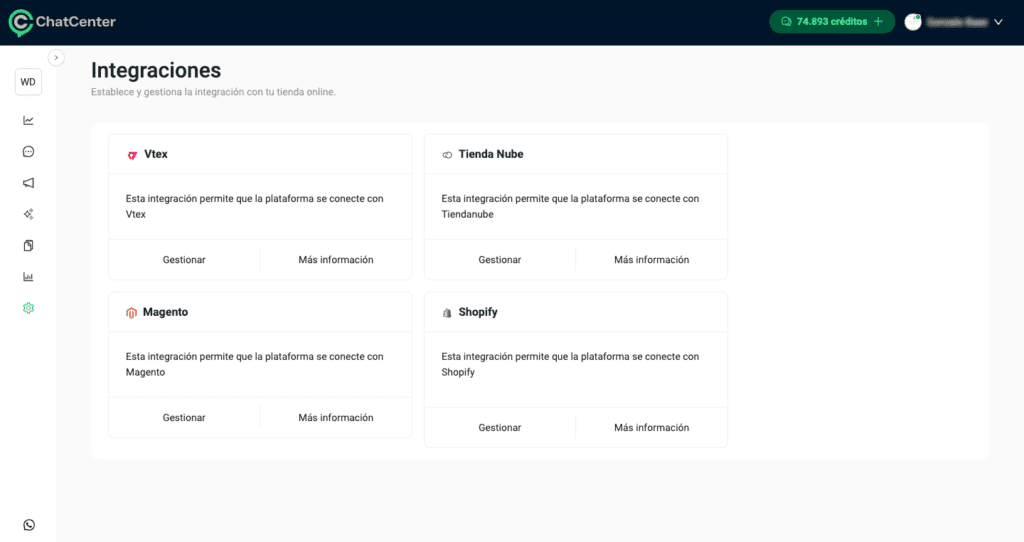The width and height of the screenshot is (1024, 542).
Task: Click Gestionar under Shopify integration
Action: tap(500, 428)
